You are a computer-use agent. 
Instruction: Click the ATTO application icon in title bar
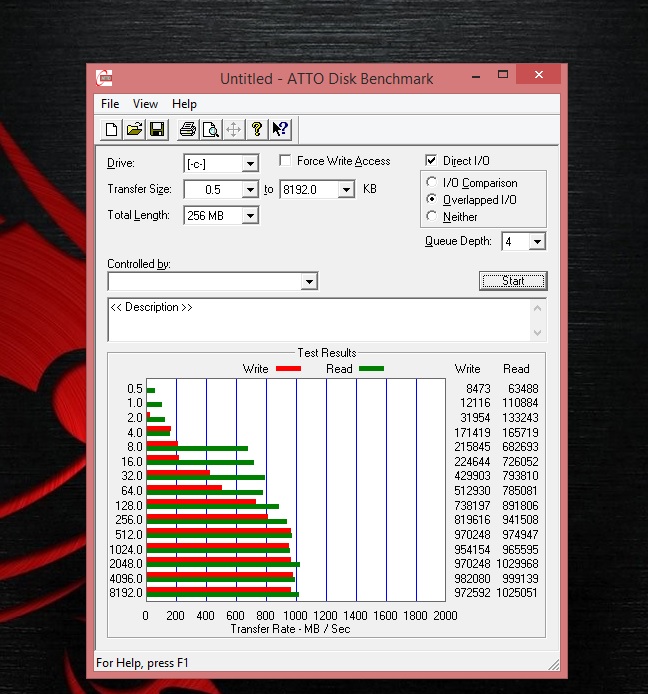pos(104,78)
